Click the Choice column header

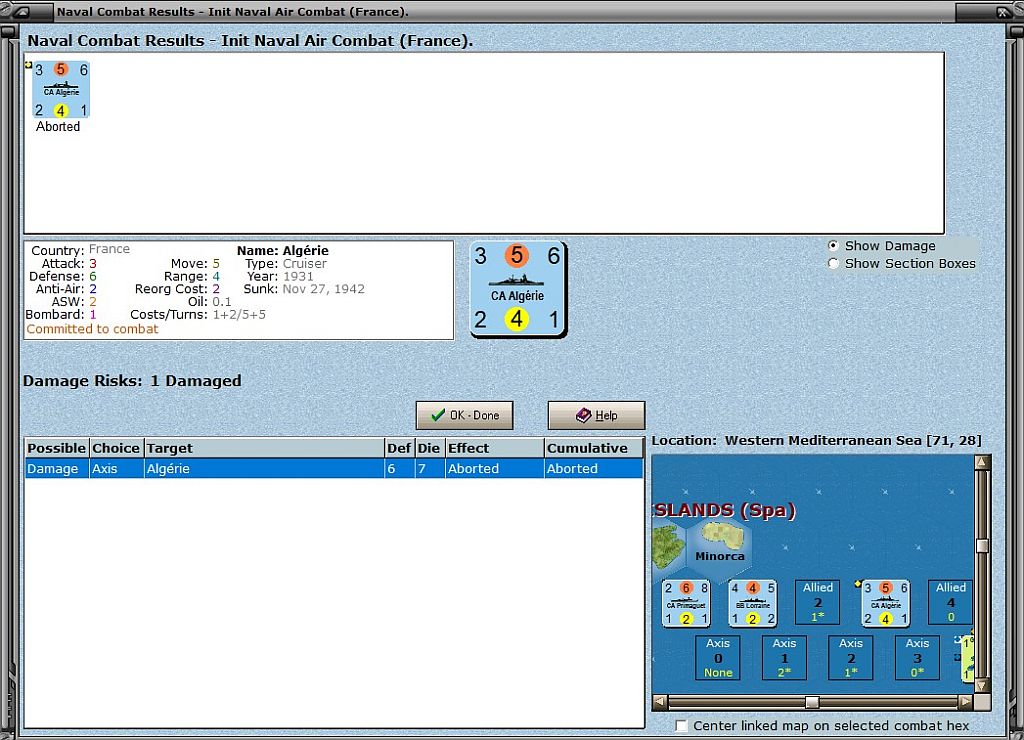click(x=116, y=448)
